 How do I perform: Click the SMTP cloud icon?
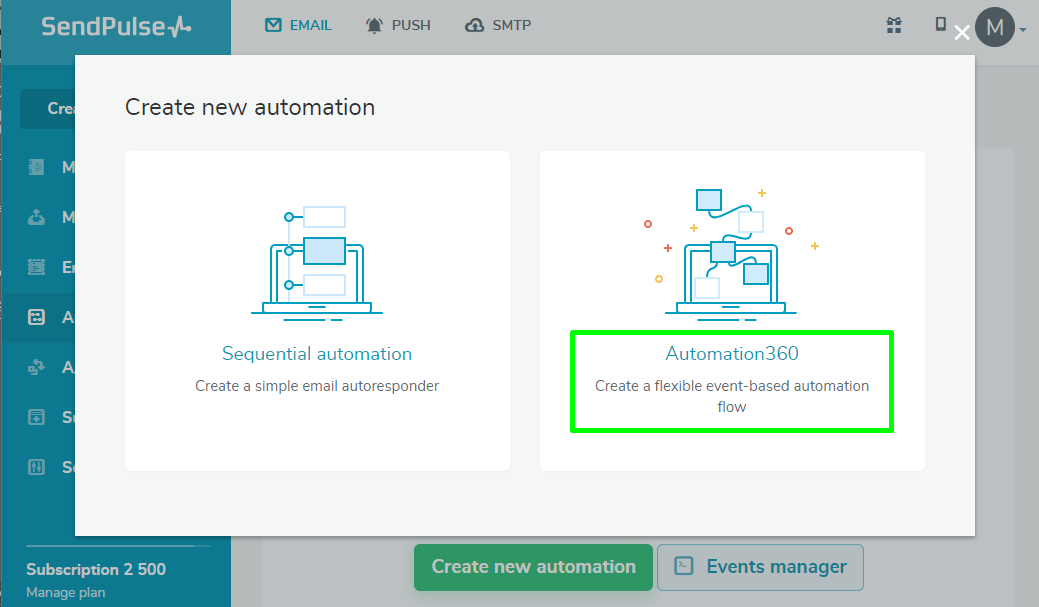474,25
